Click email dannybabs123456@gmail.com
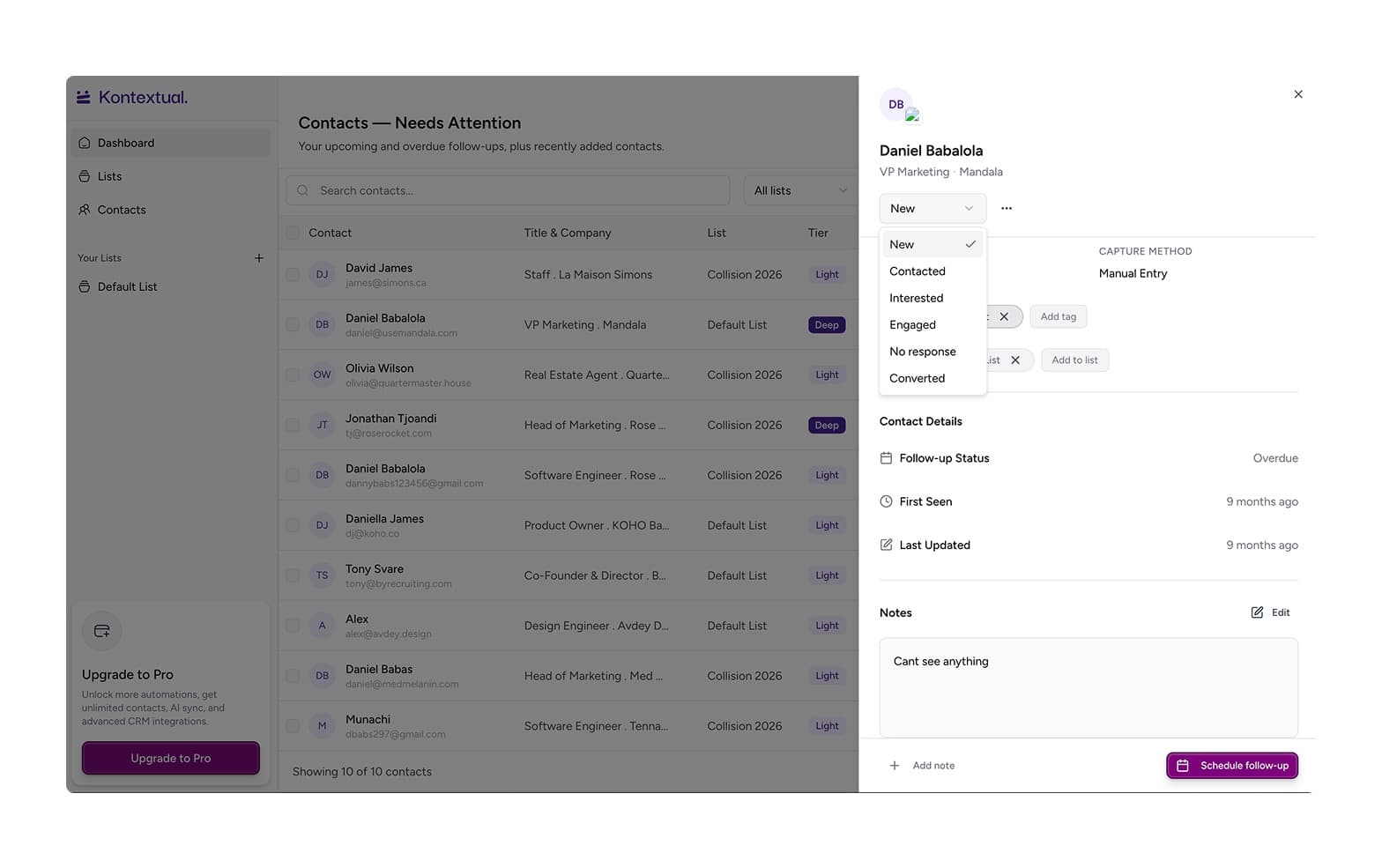Viewport: 1382px width, 868px height. pos(414,484)
